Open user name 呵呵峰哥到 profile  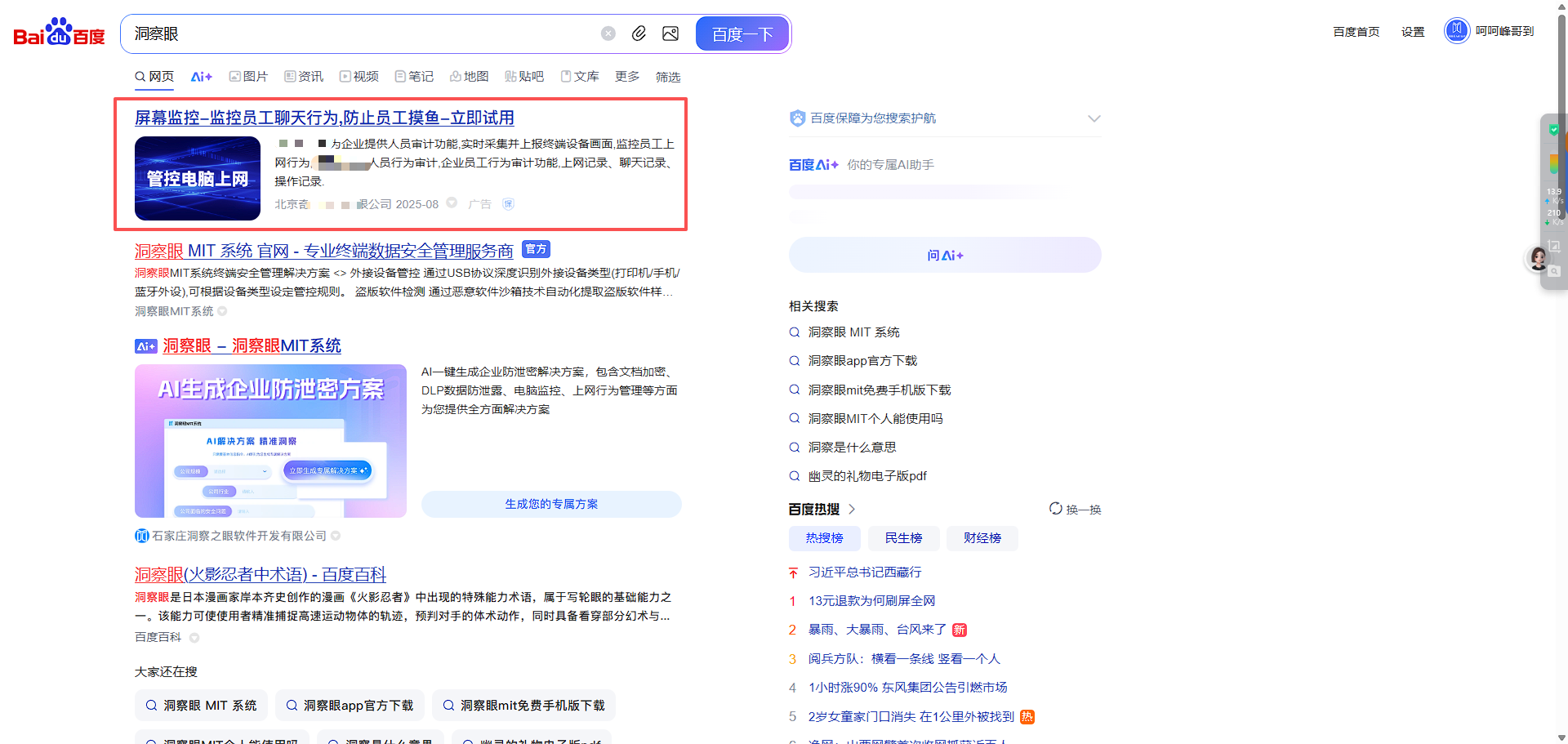tap(1504, 31)
